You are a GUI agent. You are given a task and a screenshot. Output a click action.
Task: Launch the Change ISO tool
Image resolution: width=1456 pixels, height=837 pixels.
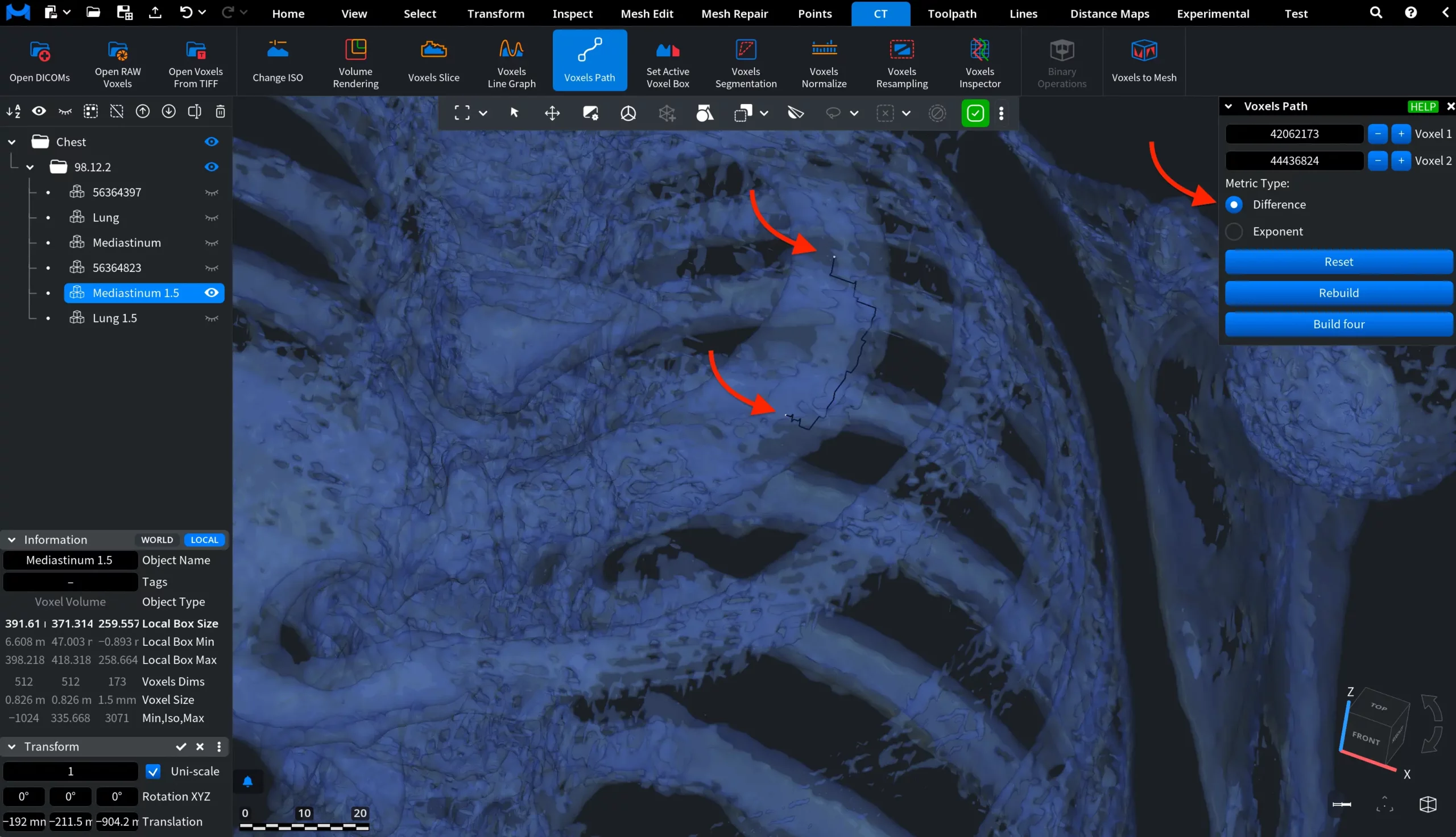pos(278,61)
